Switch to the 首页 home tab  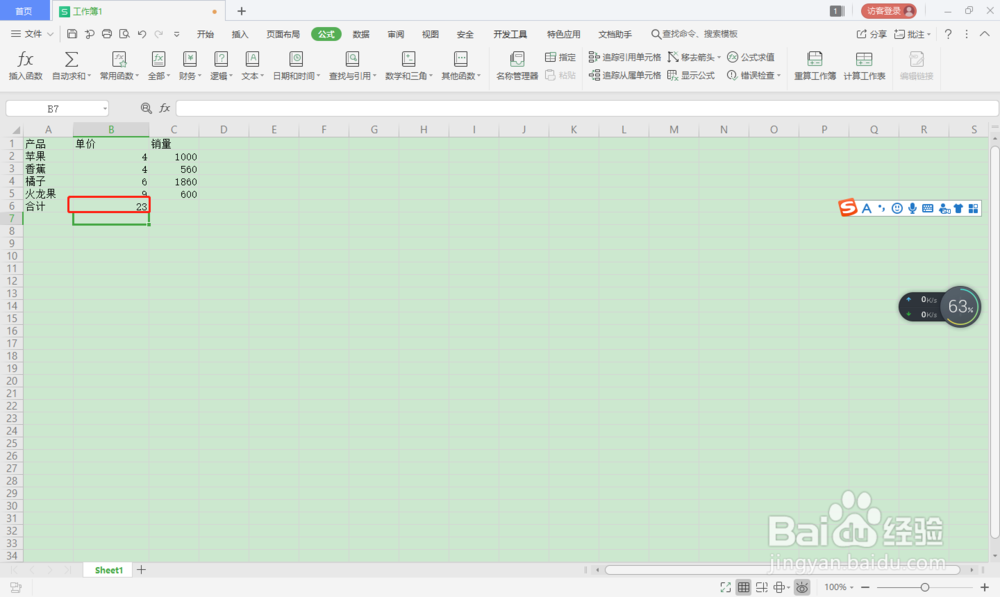pos(24,11)
